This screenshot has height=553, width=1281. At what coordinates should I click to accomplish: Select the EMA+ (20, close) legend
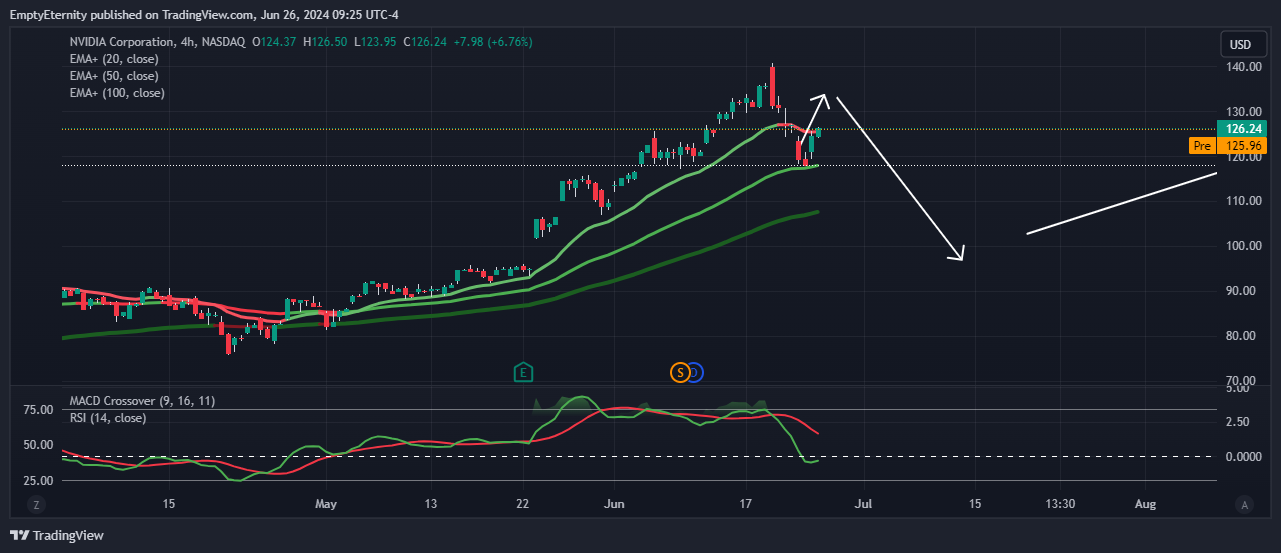113,59
